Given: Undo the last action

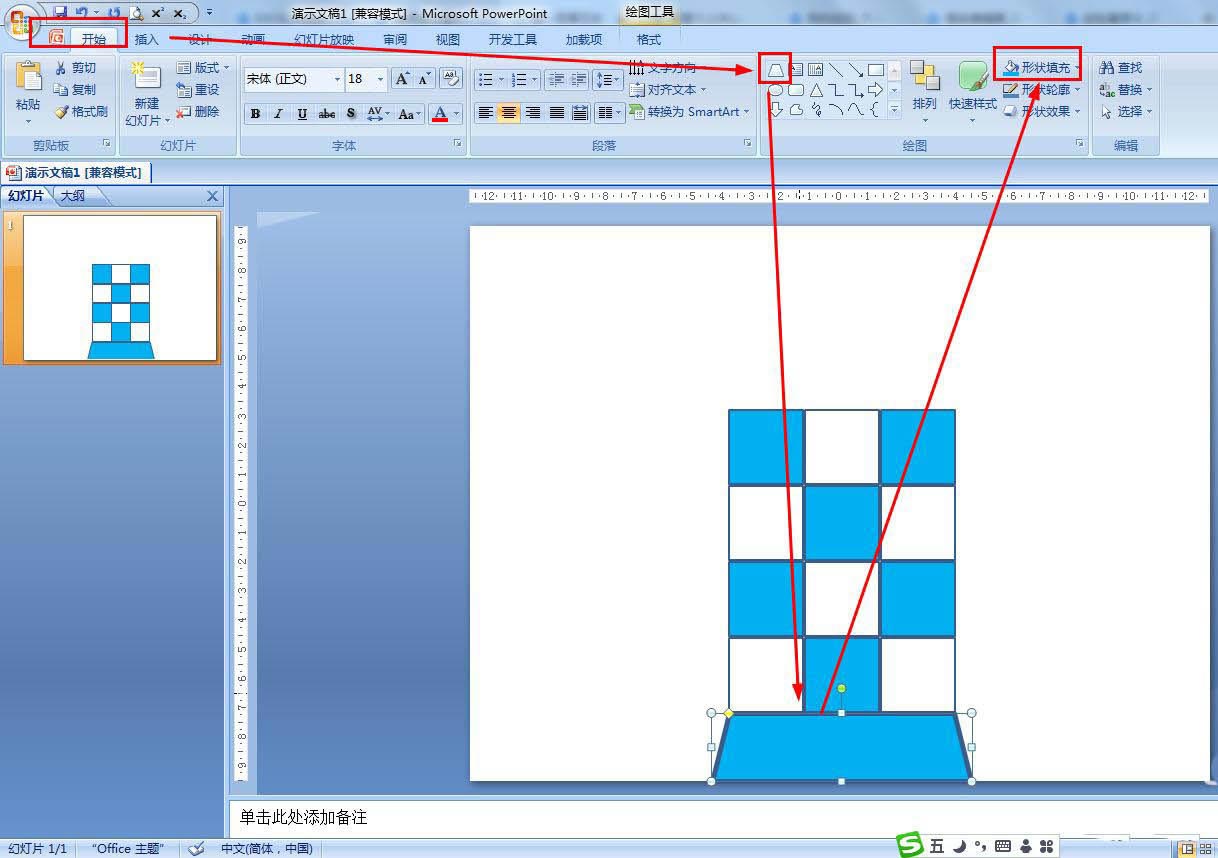Looking at the screenshot, I should tap(82, 12).
